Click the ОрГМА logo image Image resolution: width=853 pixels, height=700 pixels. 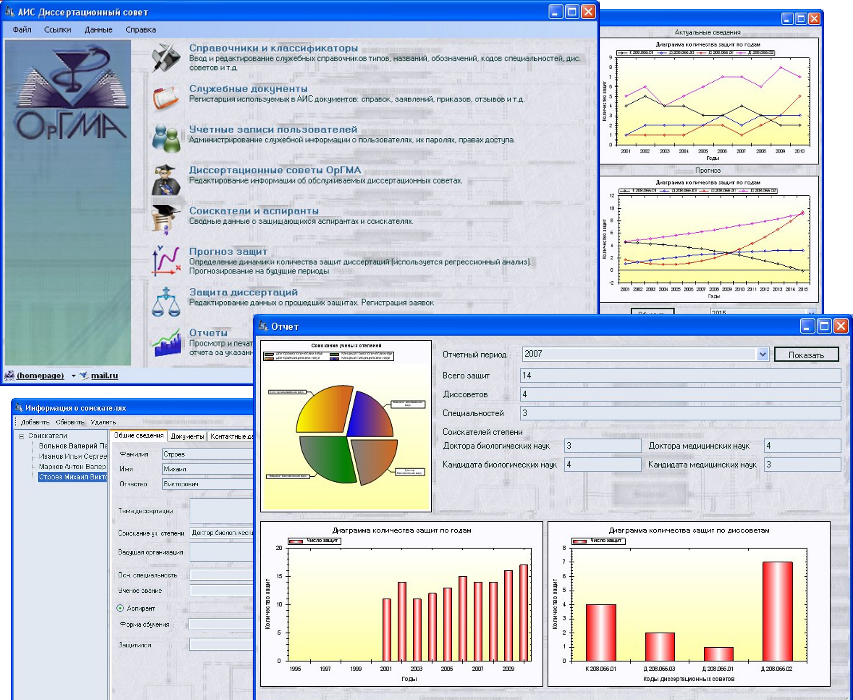[x=70, y=94]
